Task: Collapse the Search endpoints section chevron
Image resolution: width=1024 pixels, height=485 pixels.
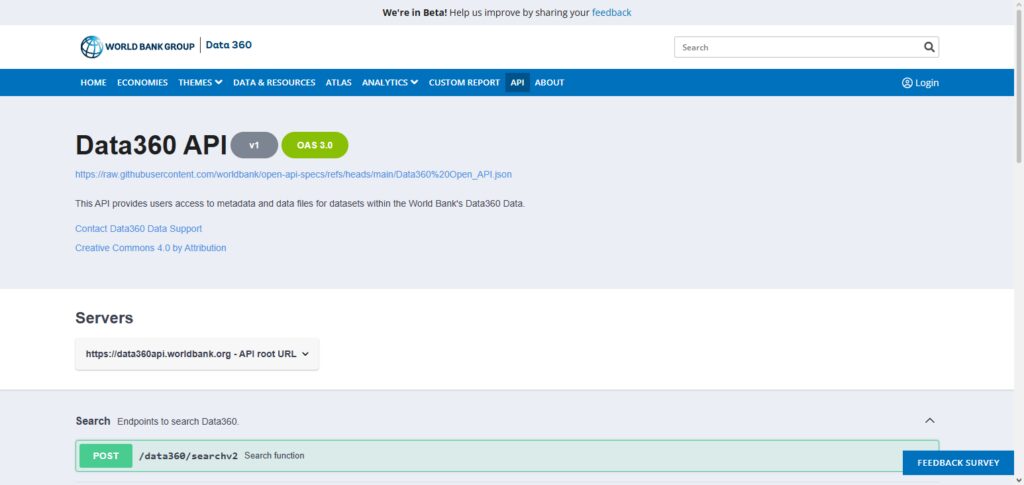Action: (x=929, y=421)
